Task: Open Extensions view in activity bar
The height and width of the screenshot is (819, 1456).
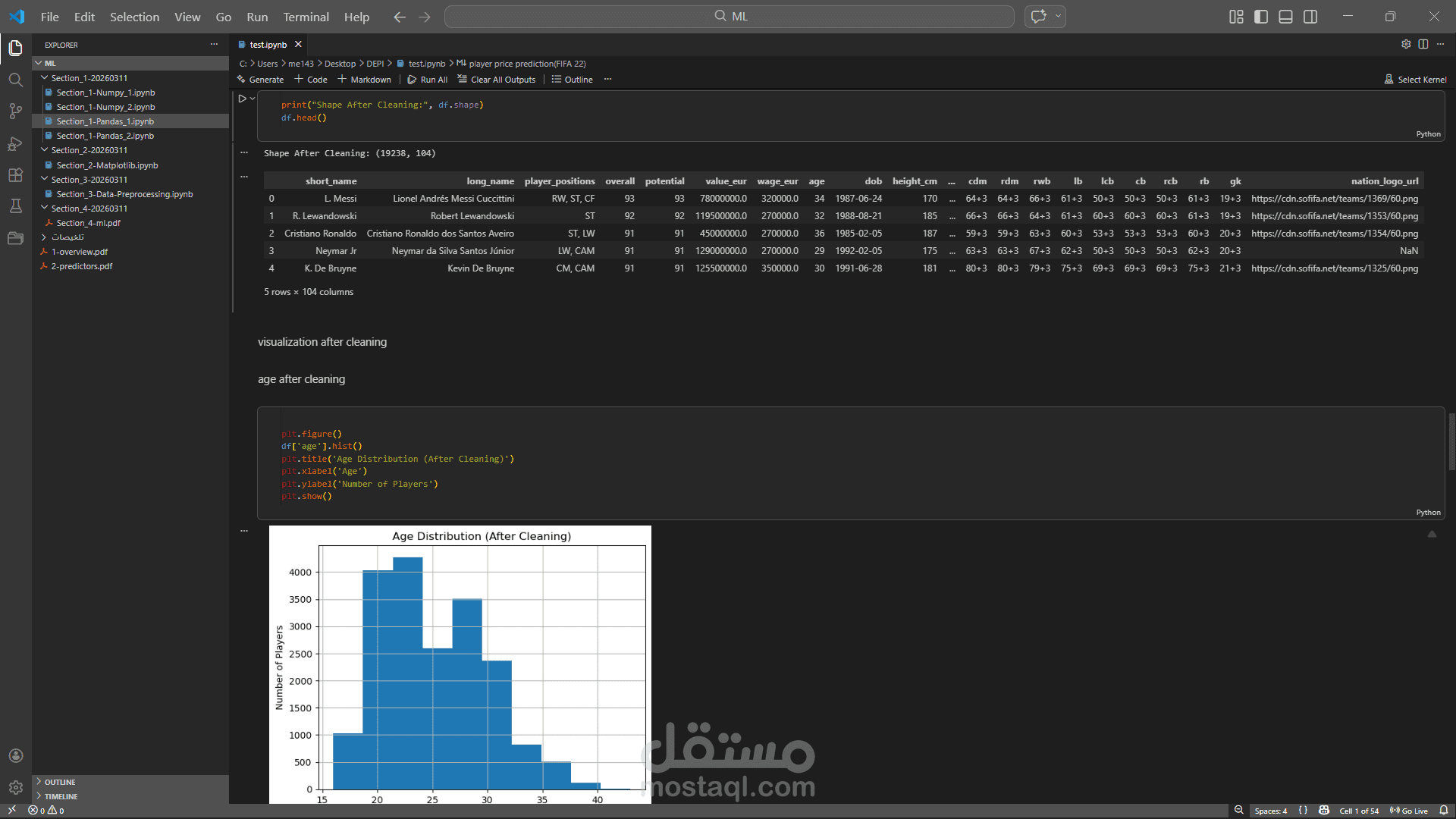Action: click(15, 175)
